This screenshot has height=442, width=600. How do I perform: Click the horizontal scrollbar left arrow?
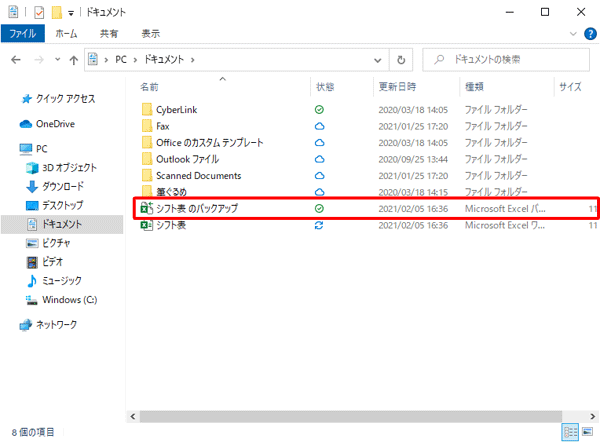133,416
